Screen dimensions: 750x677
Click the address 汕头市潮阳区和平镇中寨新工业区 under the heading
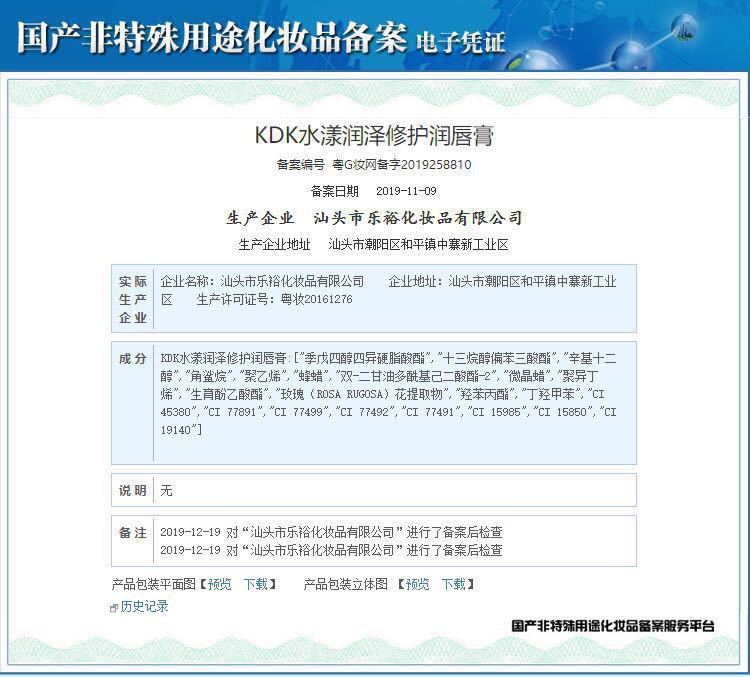[x=419, y=245]
